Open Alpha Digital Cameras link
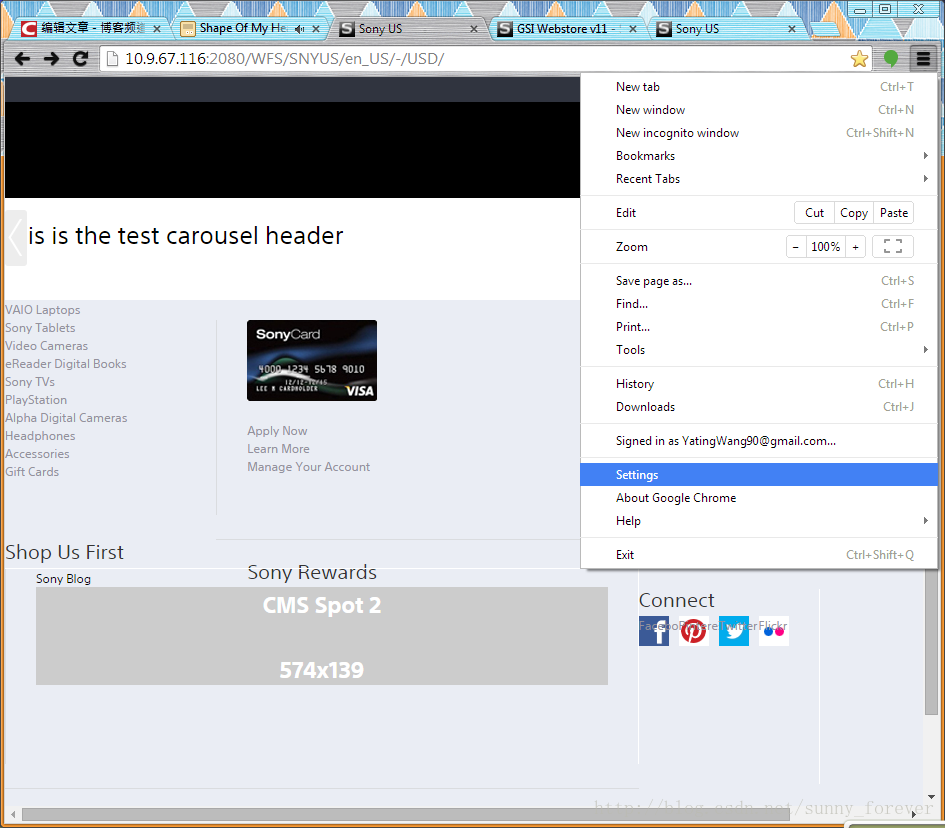 click(x=66, y=418)
